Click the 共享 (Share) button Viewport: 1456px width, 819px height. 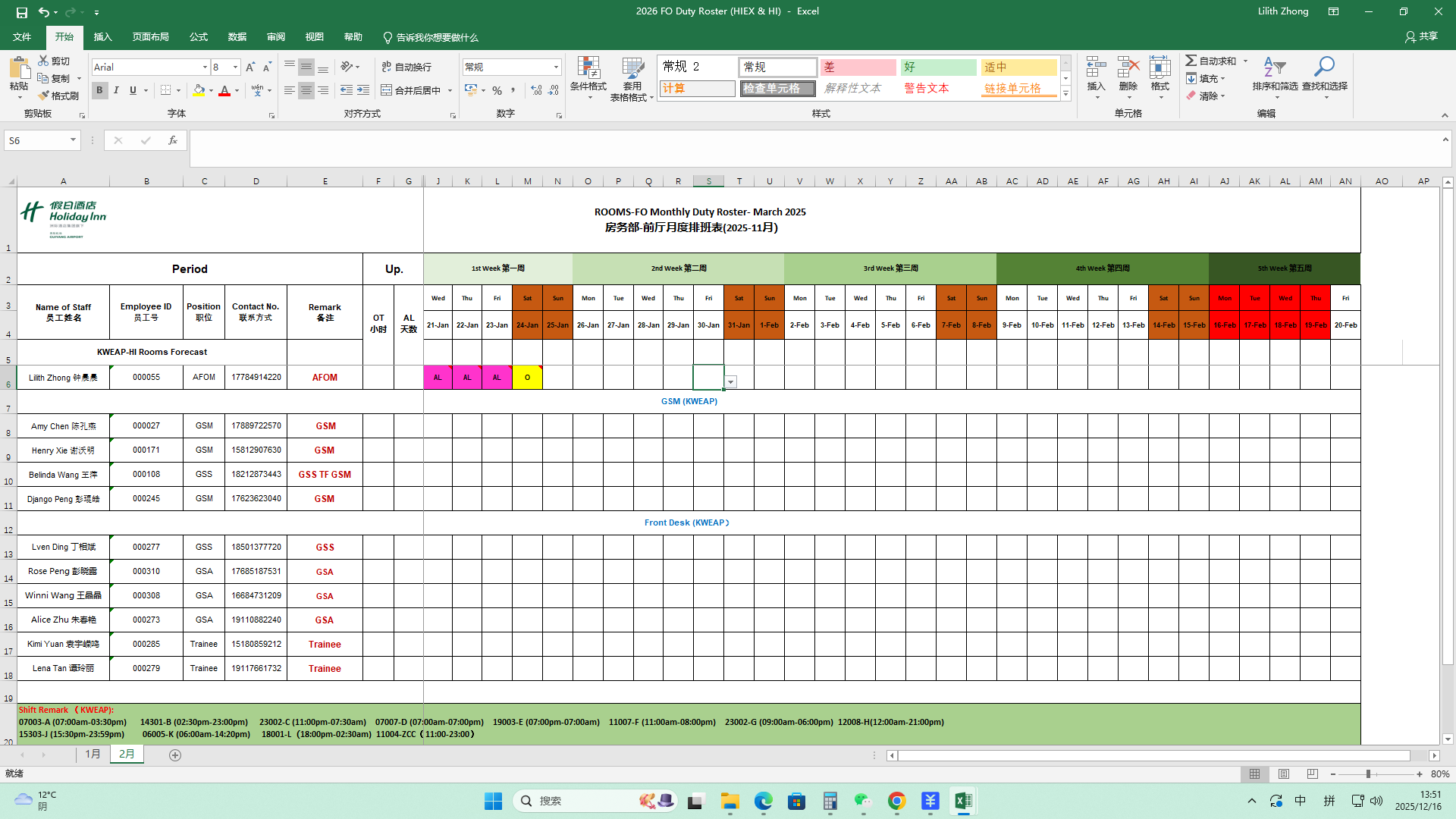1421,36
